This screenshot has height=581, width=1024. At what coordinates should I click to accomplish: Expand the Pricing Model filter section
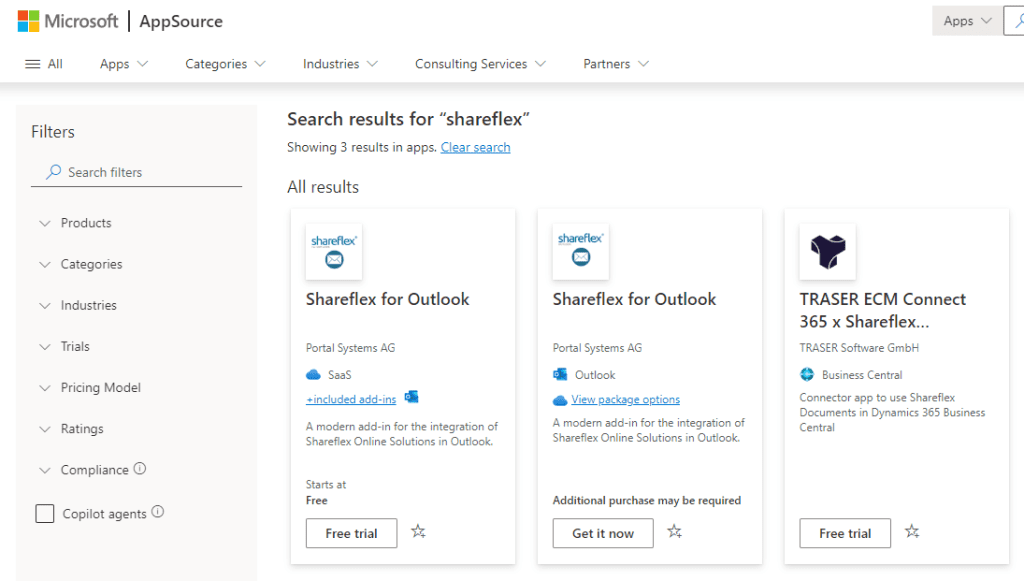(x=89, y=388)
